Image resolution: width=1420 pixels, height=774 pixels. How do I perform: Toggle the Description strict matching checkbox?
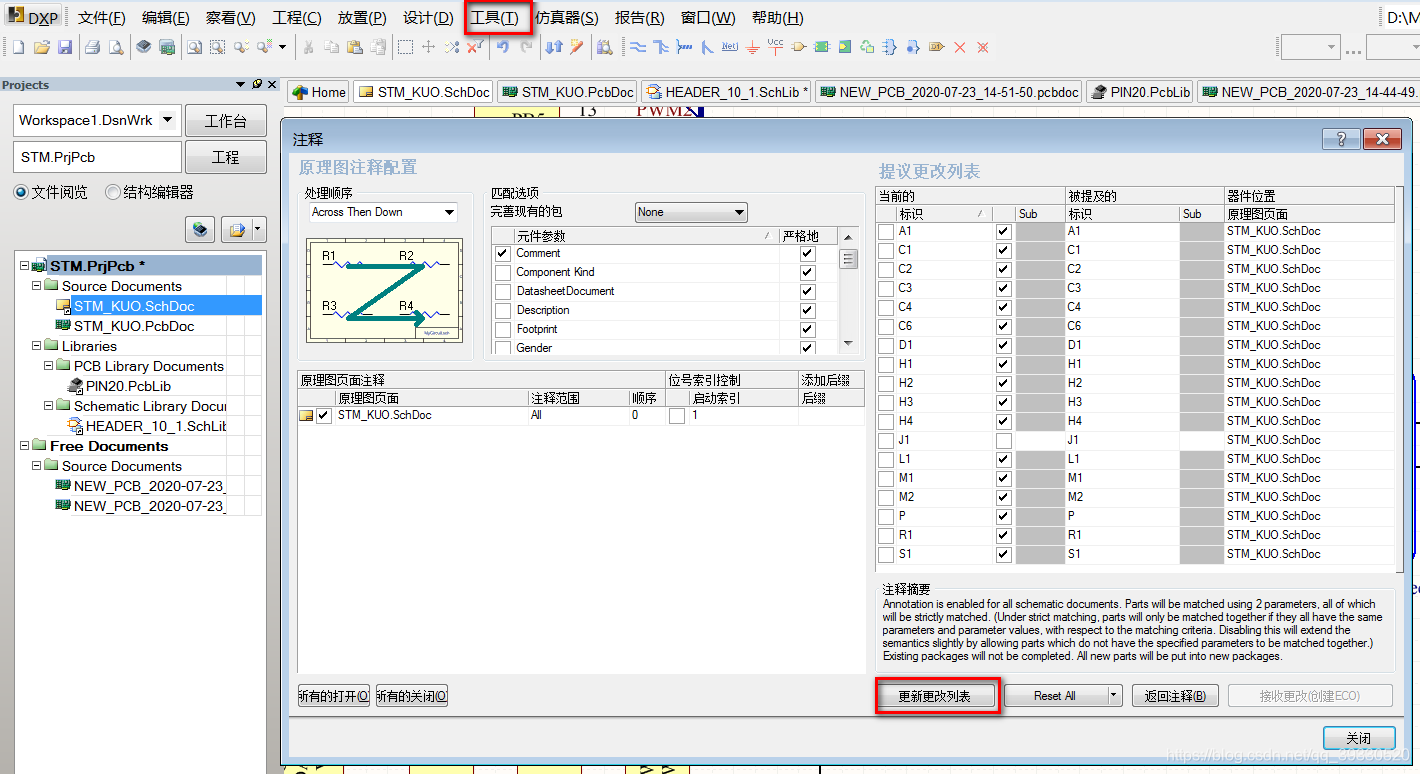[x=807, y=311]
